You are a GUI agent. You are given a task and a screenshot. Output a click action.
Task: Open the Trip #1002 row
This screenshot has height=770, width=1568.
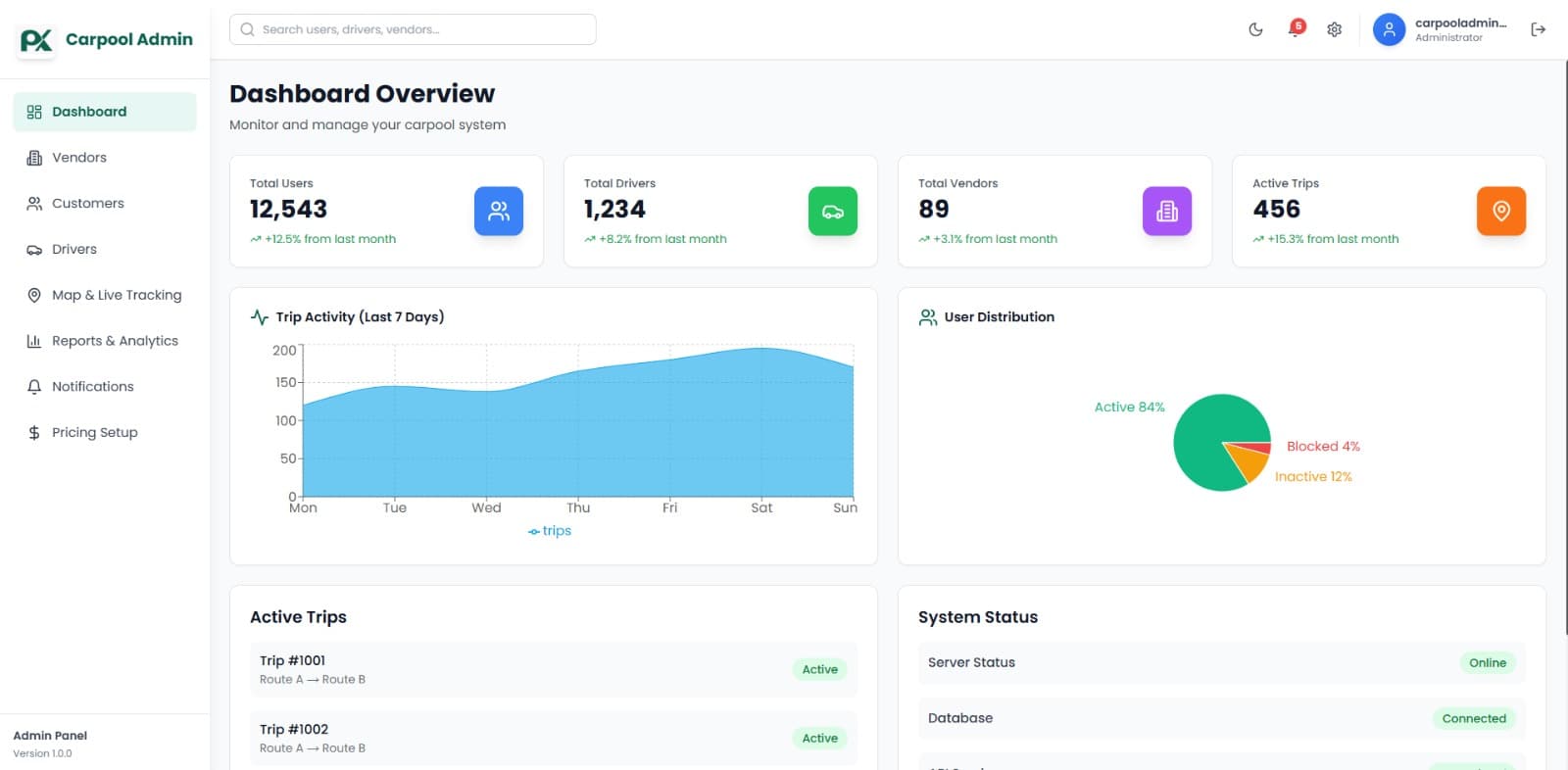pos(554,739)
